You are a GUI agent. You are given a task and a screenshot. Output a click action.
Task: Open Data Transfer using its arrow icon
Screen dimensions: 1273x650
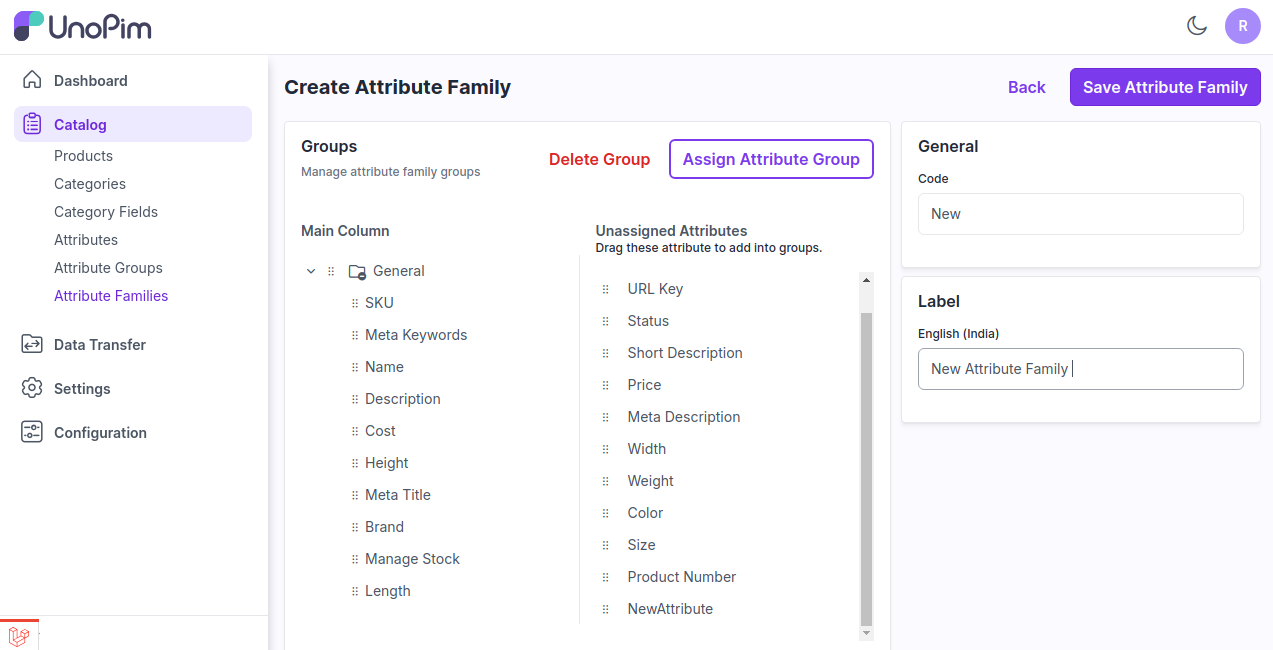pyautogui.click(x=32, y=344)
